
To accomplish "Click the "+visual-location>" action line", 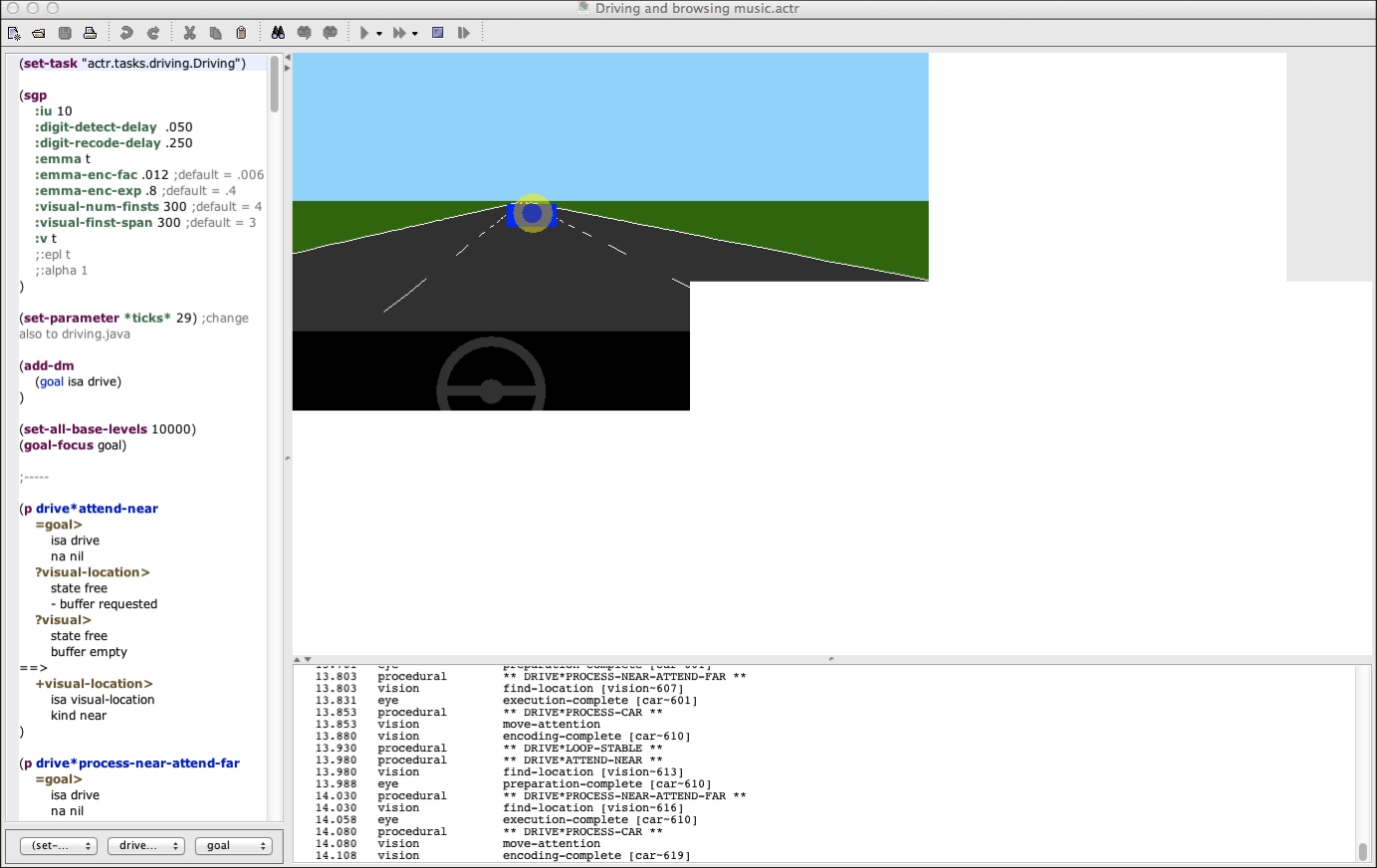I will (x=95, y=683).
